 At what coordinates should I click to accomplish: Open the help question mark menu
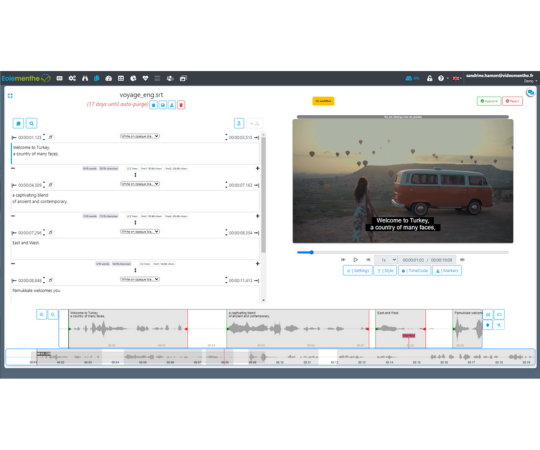tap(442, 79)
